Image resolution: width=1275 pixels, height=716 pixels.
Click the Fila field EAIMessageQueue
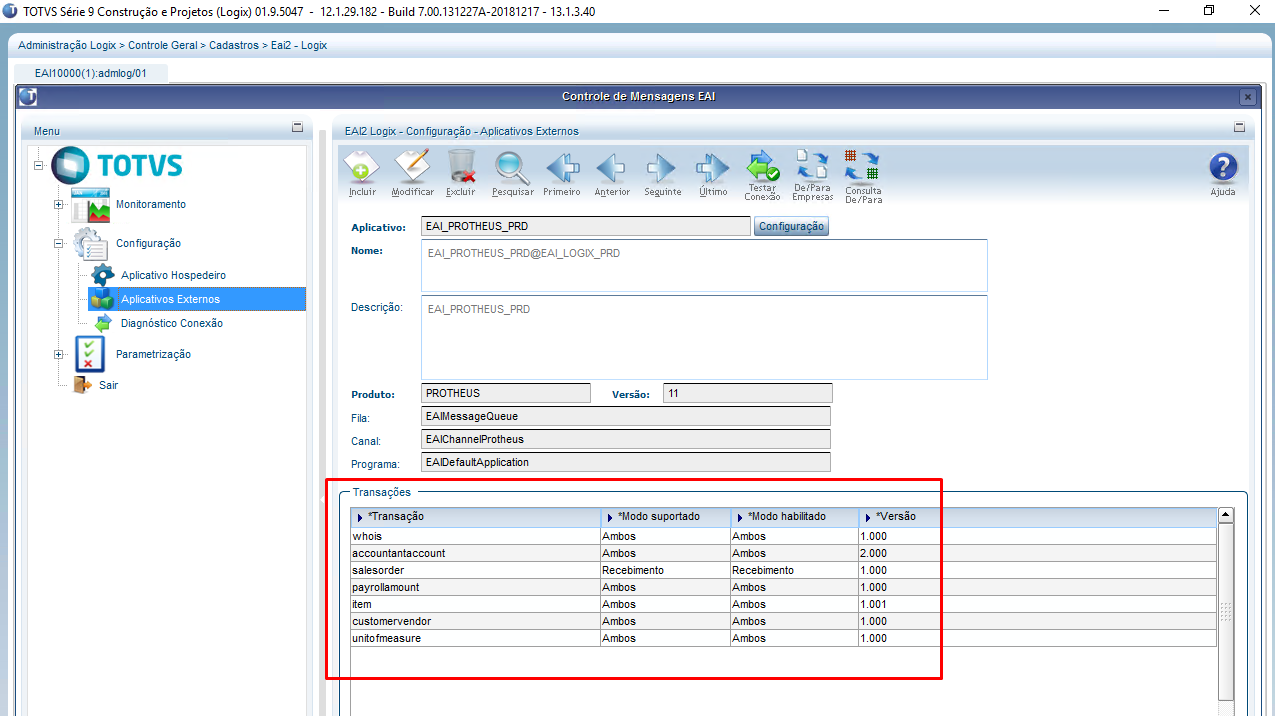(x=626, y=416)
